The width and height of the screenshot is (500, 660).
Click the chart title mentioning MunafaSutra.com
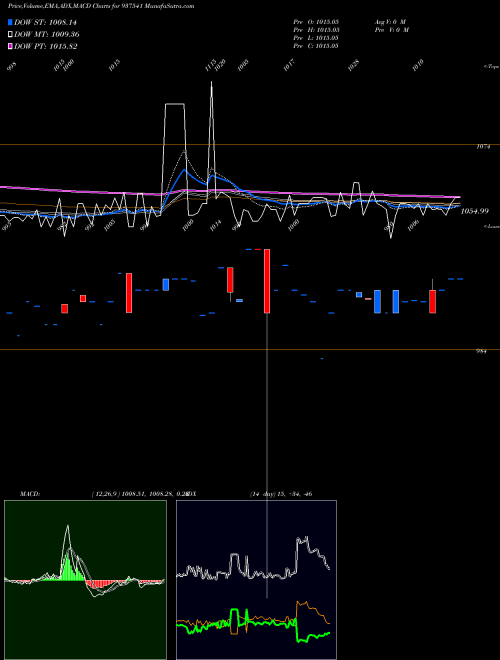[x=101, y=6]
